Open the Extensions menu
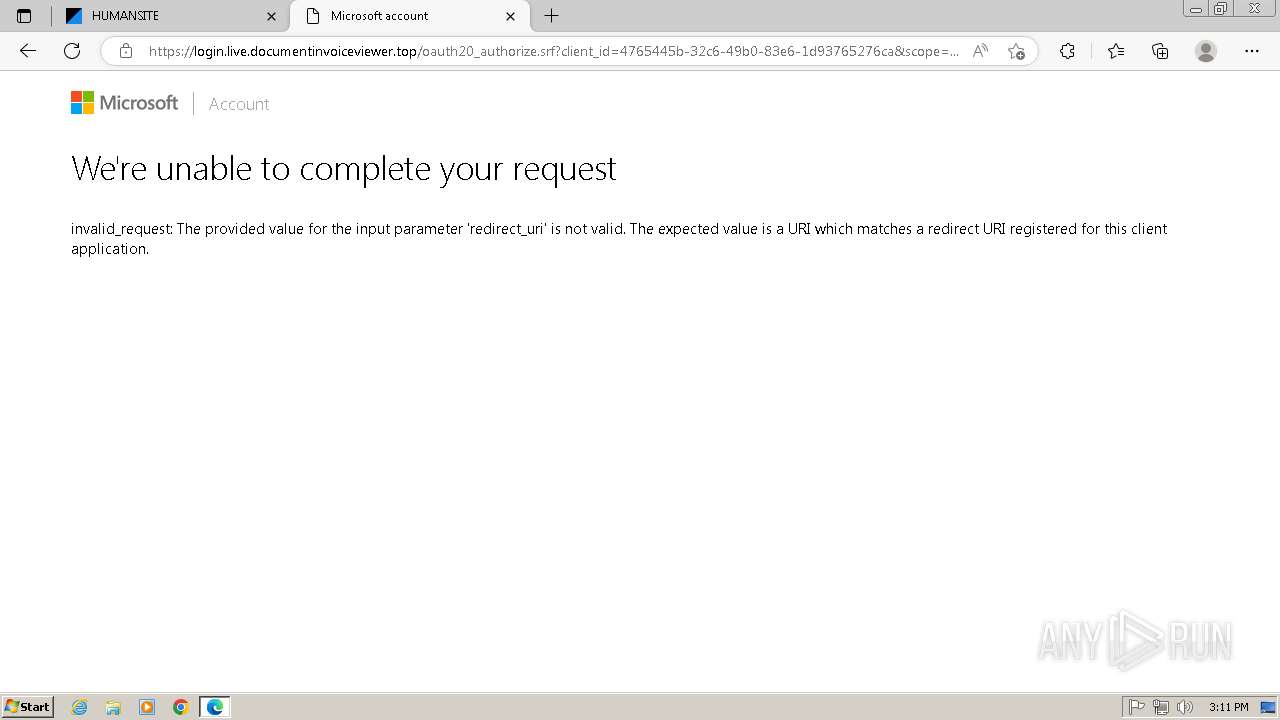This screenshot has width=1280, height=720. 1067,51
